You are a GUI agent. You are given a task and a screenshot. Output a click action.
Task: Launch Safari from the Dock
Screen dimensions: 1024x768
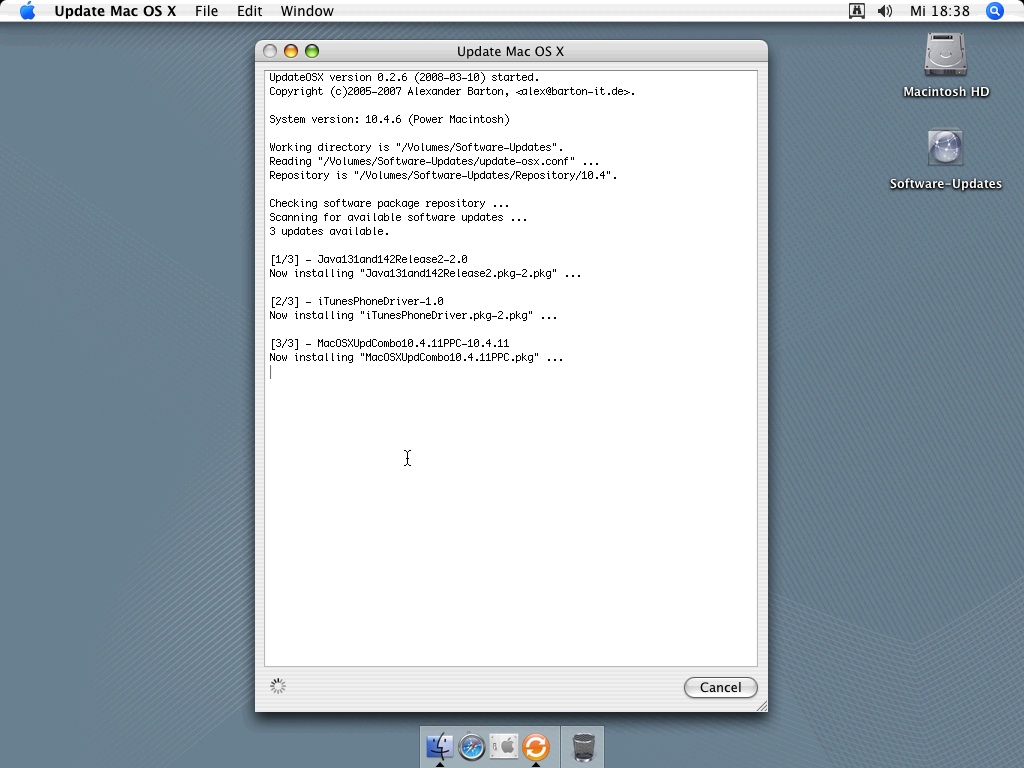coord(472,746)
